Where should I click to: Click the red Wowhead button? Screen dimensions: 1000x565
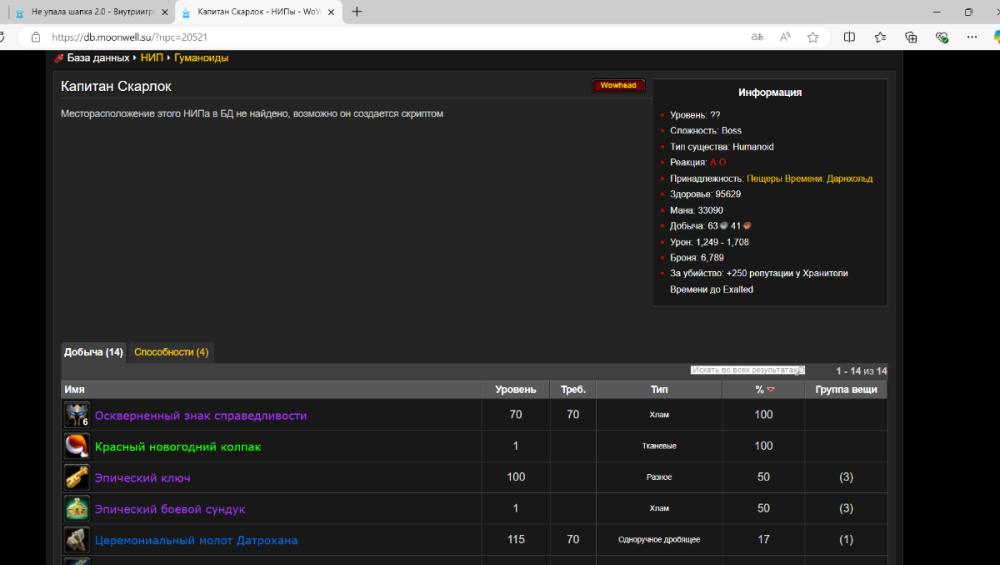point(618,86)
